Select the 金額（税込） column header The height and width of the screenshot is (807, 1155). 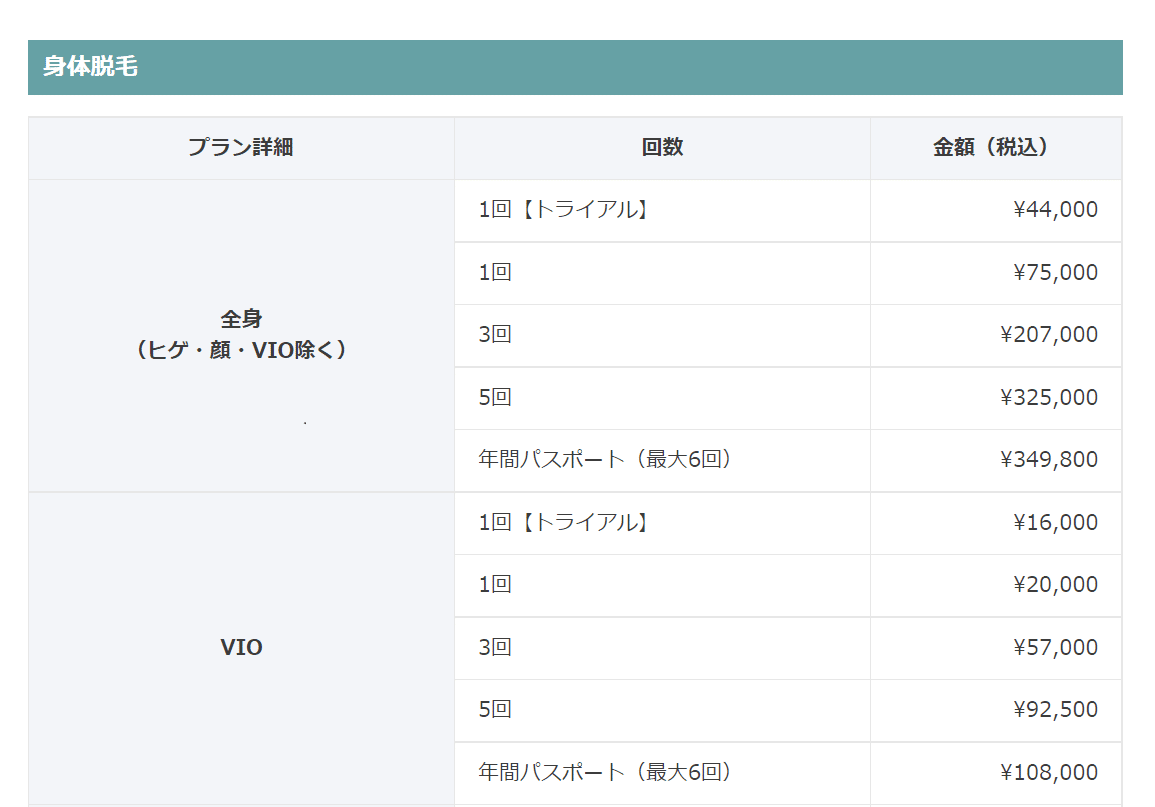996,147
